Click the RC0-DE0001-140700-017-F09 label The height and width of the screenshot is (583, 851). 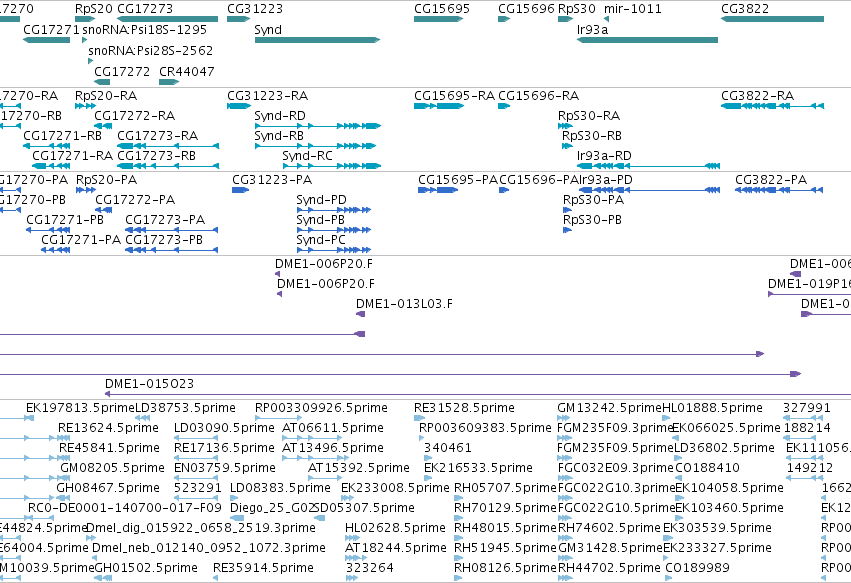[125, 508]
